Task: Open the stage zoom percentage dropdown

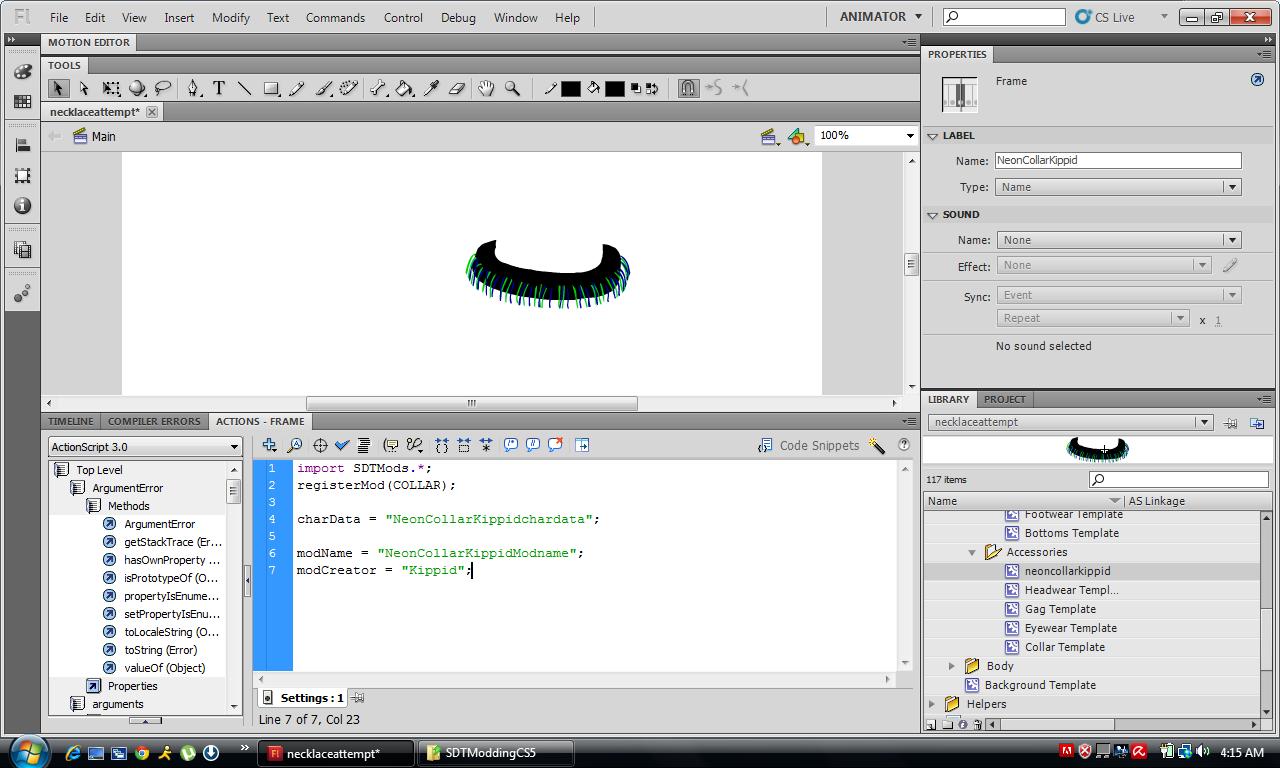Action: [x=909, y=136]
